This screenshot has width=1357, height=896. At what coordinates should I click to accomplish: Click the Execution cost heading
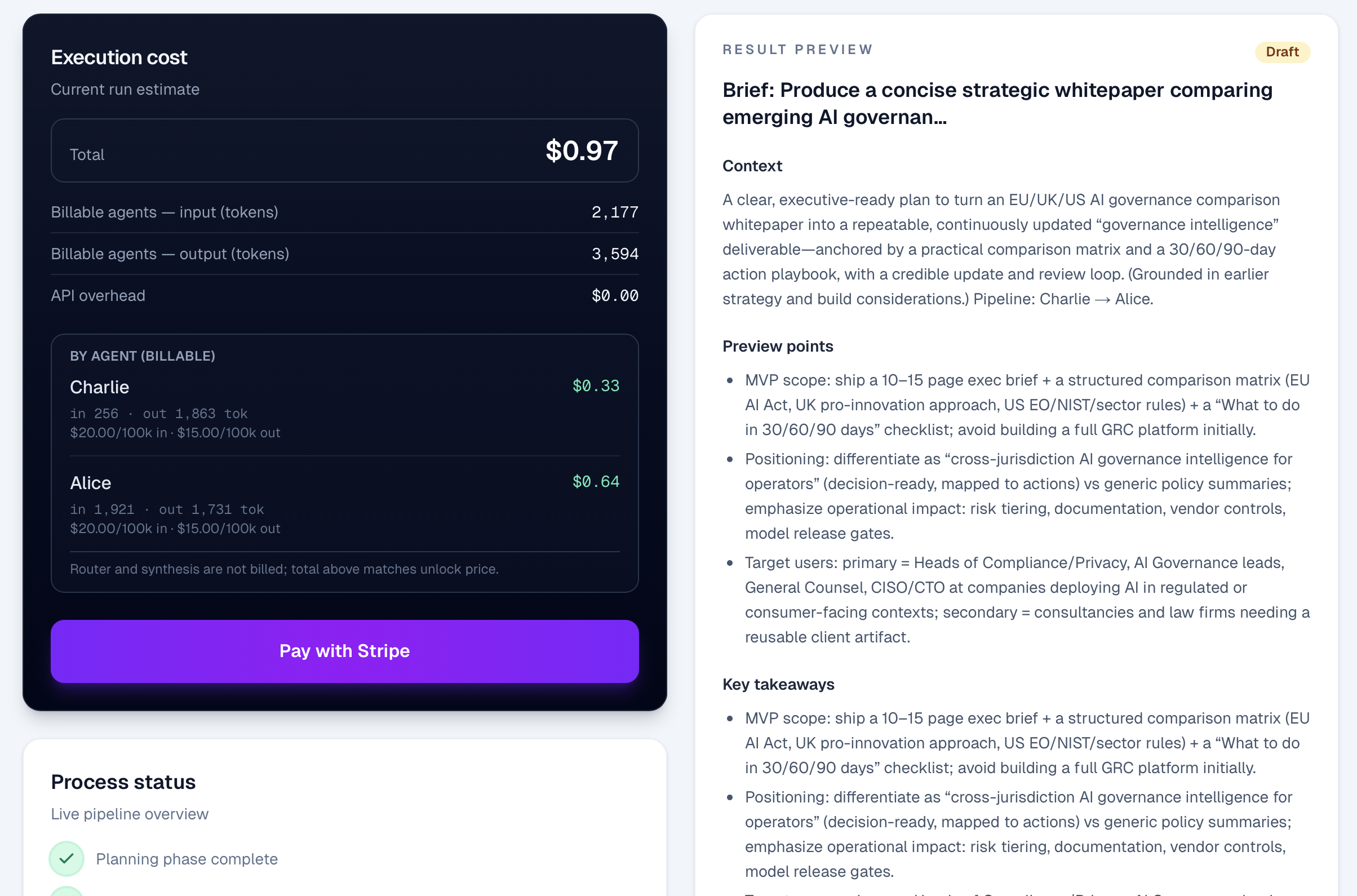tap(119, 57)
